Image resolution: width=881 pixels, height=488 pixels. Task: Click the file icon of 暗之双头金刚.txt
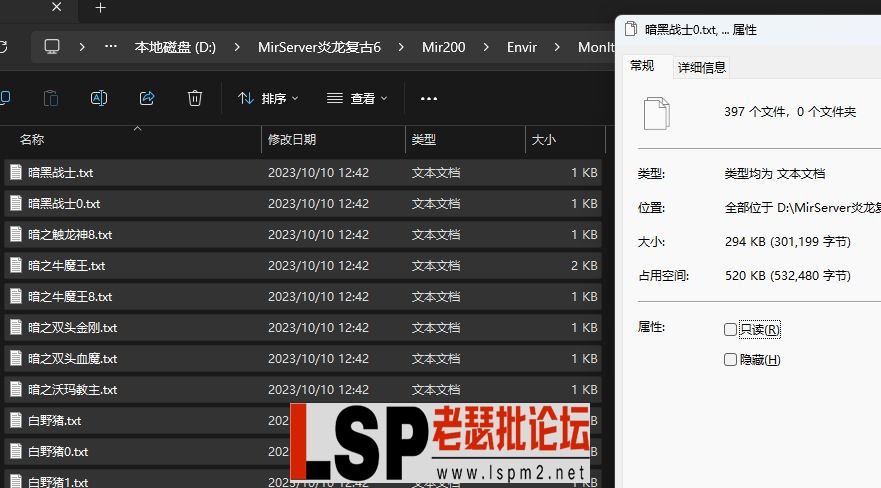[16, 327]
